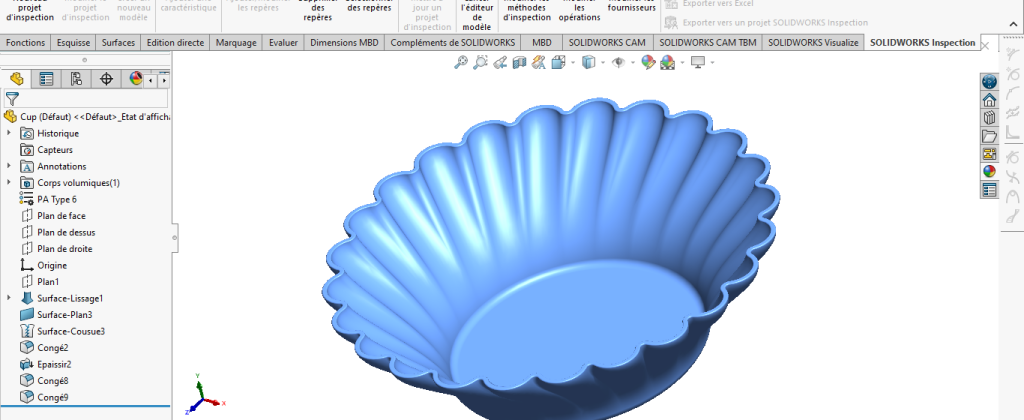Switch to ConfigurationManager tab
Screen dimensions: 1024x420
click(76, 79)
